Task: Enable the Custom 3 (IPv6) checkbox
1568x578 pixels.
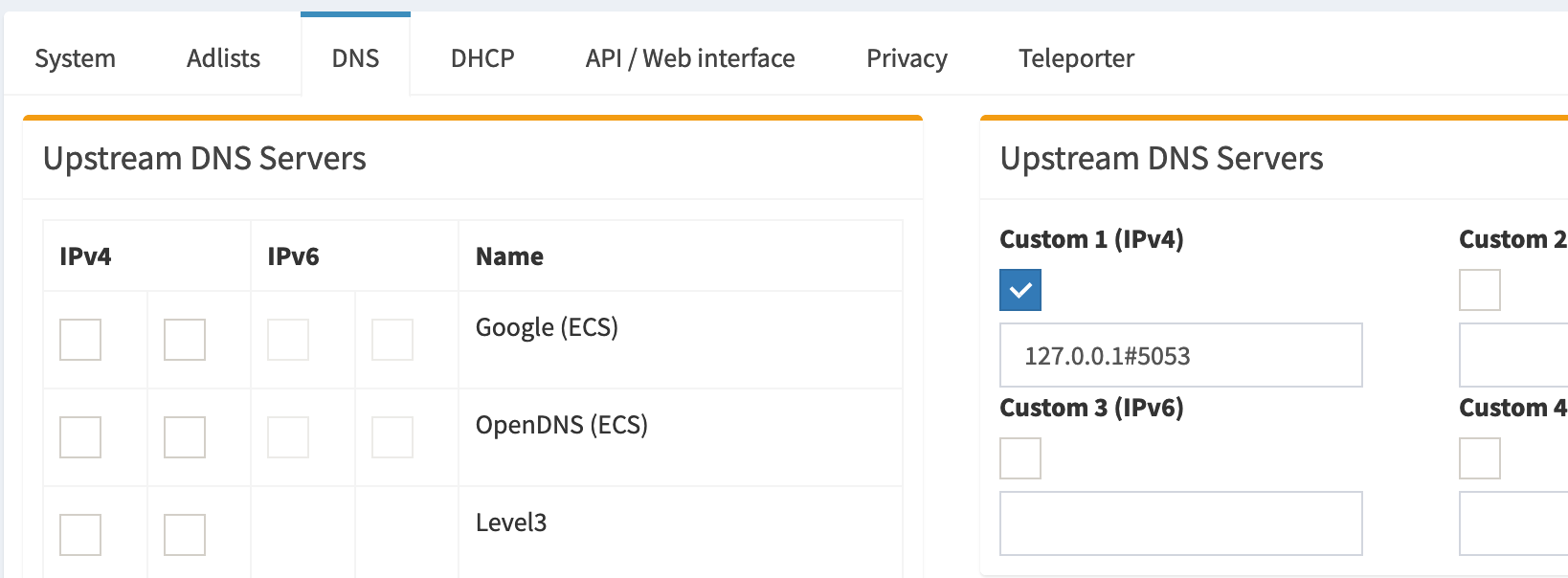Action: point(1020,458)
